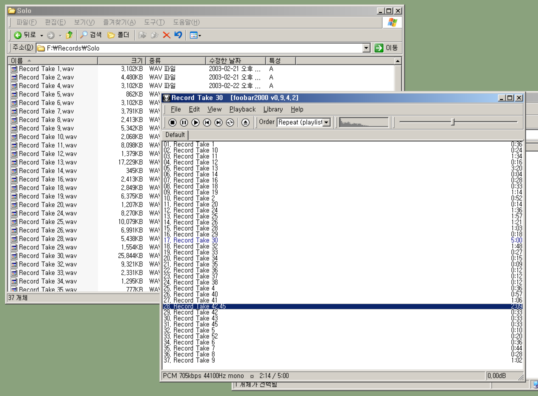The height and width of the screenshot is (396, 538).
Task: Click the 0.00dB volume readout in status bar
Action: [x=496, y=376]
